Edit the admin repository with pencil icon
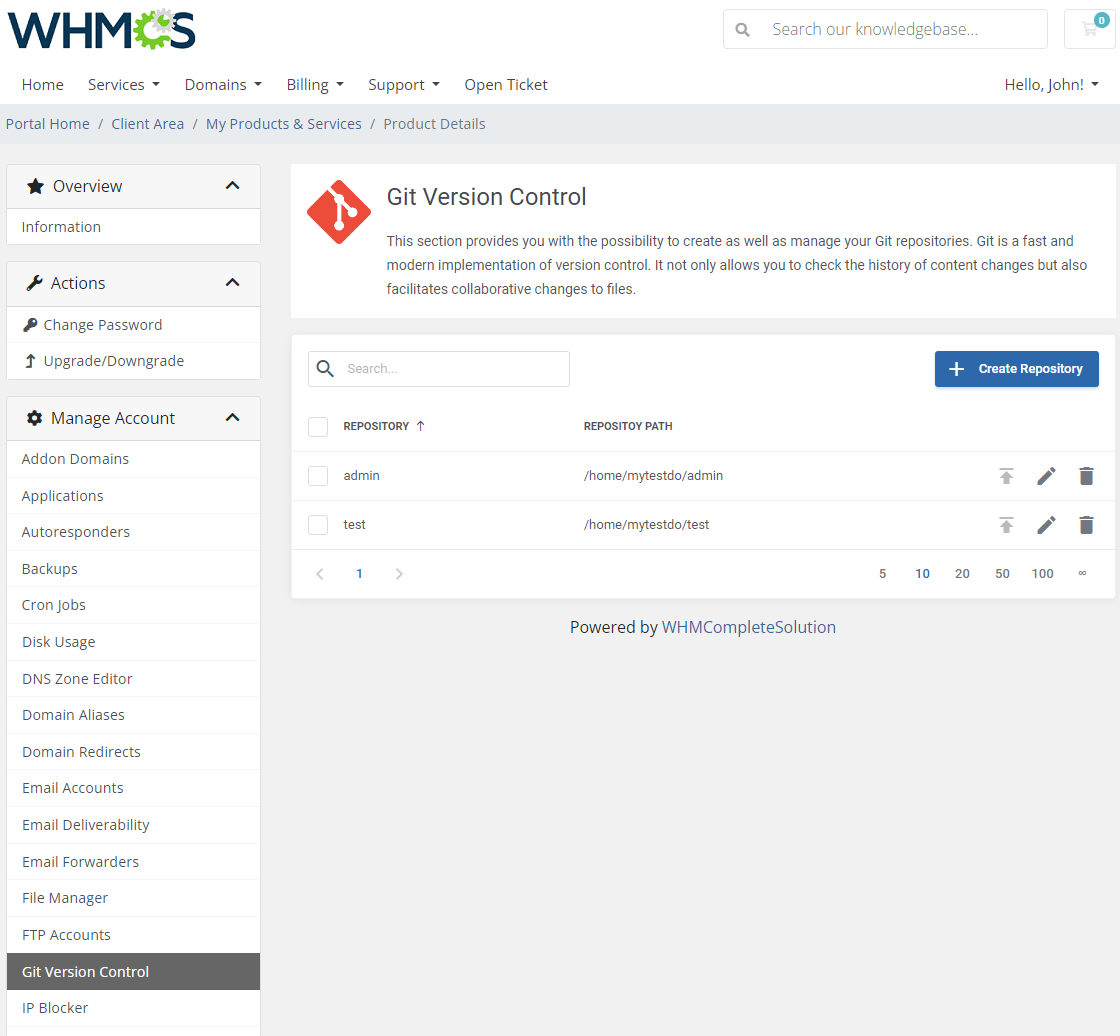The width and height of the screenshot is (1120, 1036). click(1046, 476)
